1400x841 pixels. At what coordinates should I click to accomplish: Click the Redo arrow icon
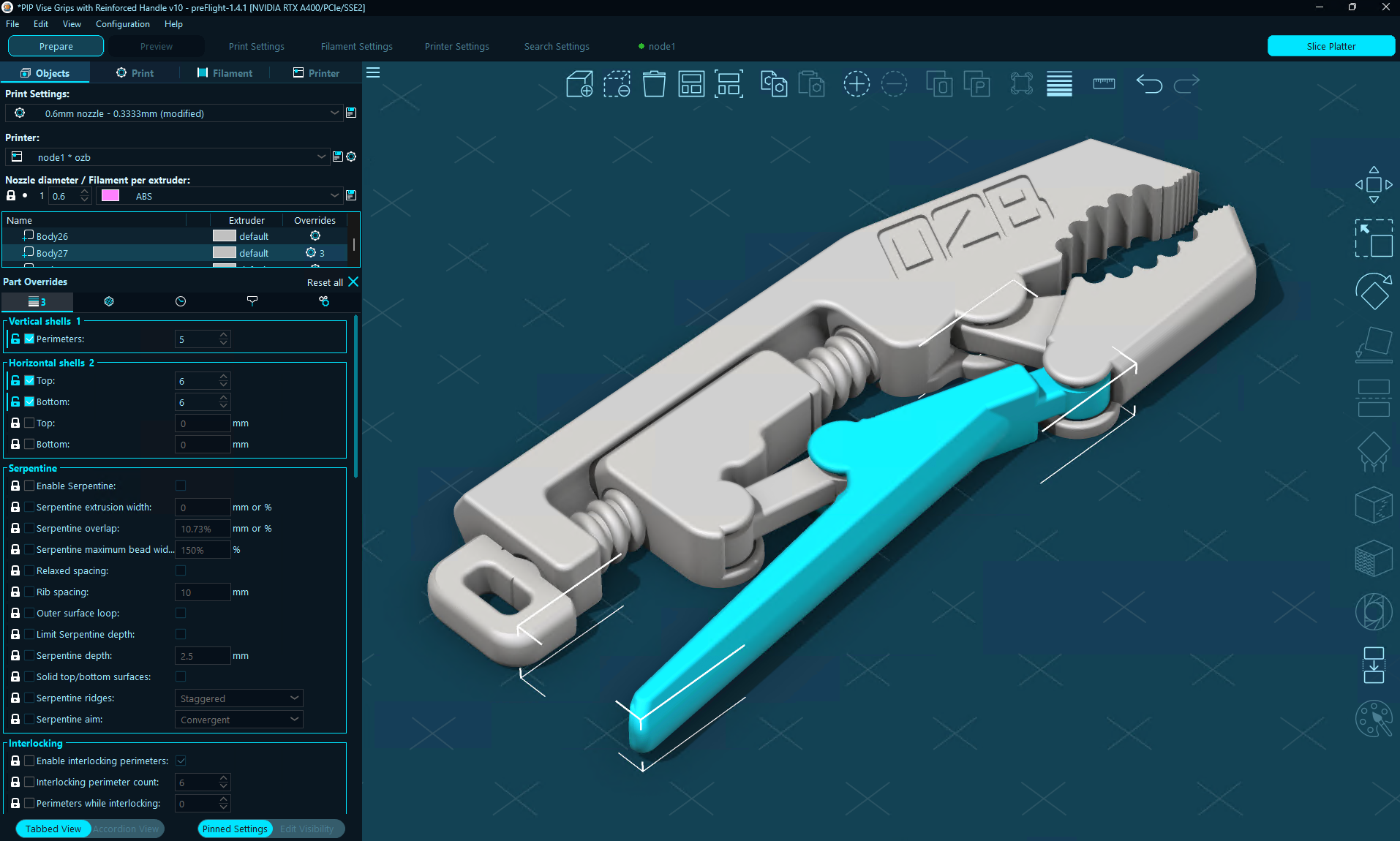[1186, 84]
